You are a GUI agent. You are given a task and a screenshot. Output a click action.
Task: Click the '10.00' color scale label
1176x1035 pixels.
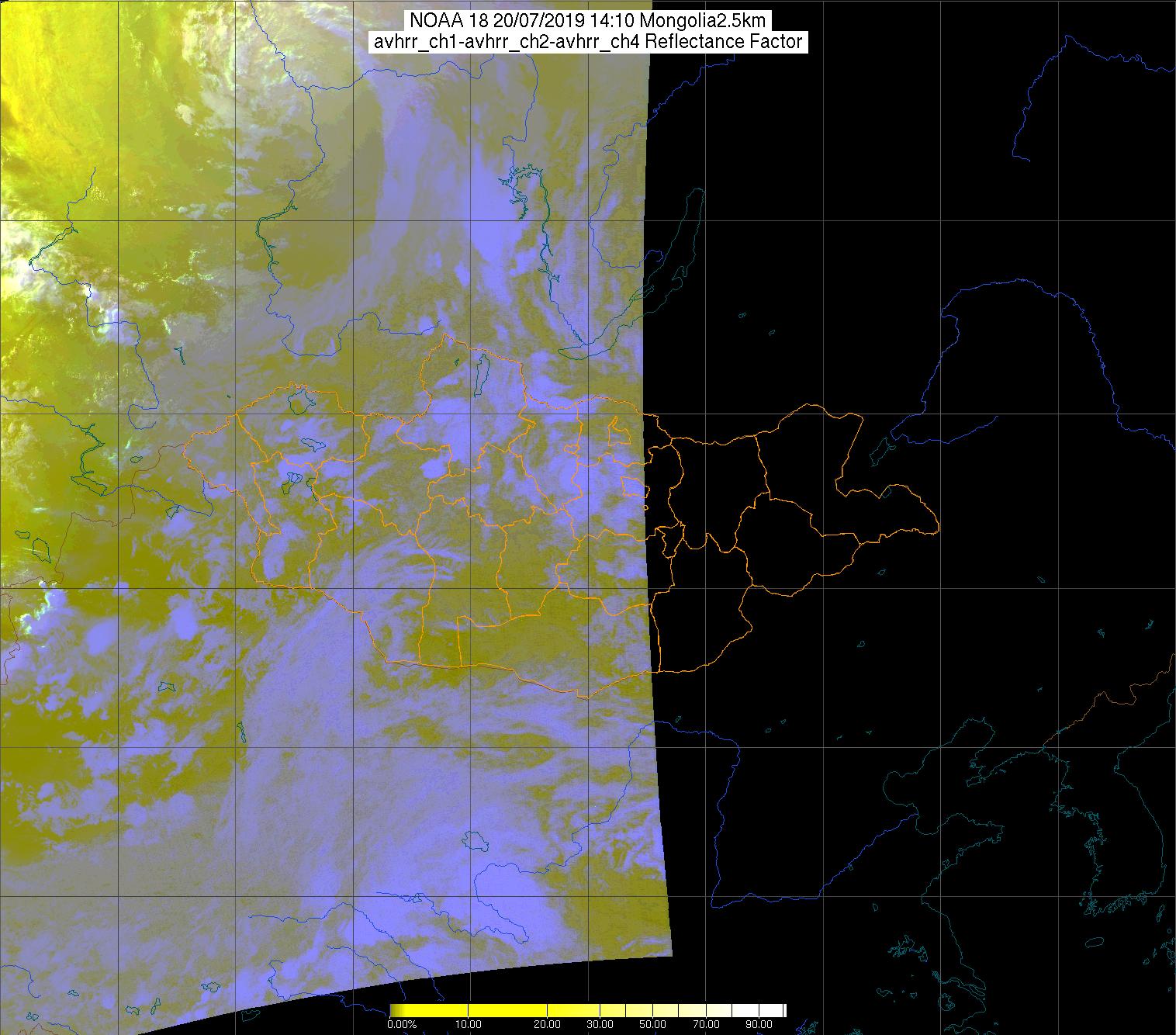click(x=469, y=1024)
